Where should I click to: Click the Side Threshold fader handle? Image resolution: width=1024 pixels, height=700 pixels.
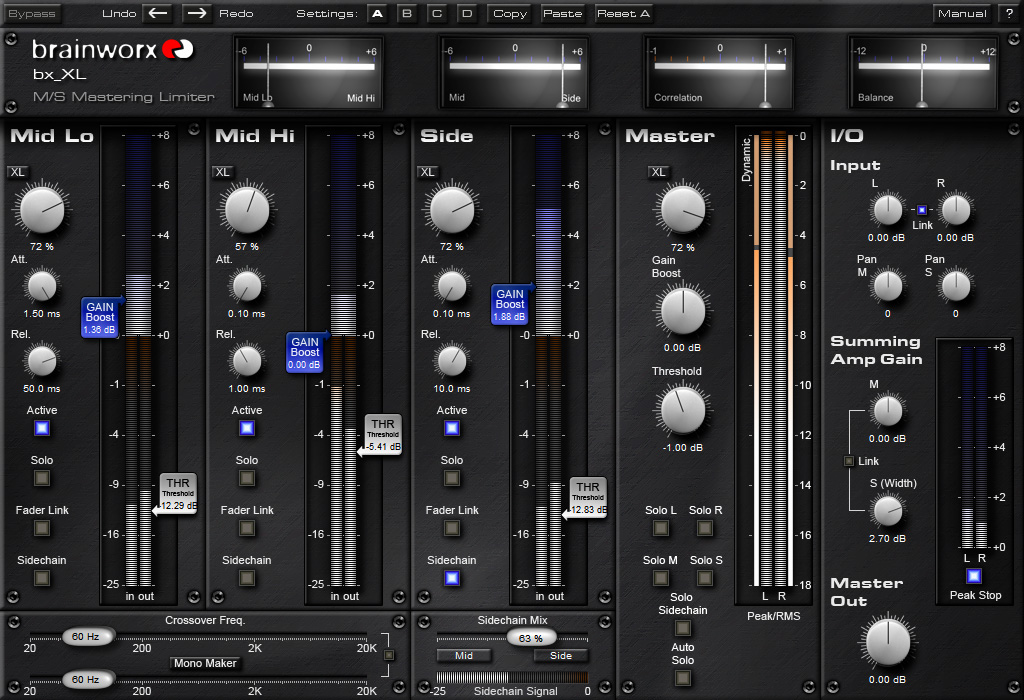[587, 498]
